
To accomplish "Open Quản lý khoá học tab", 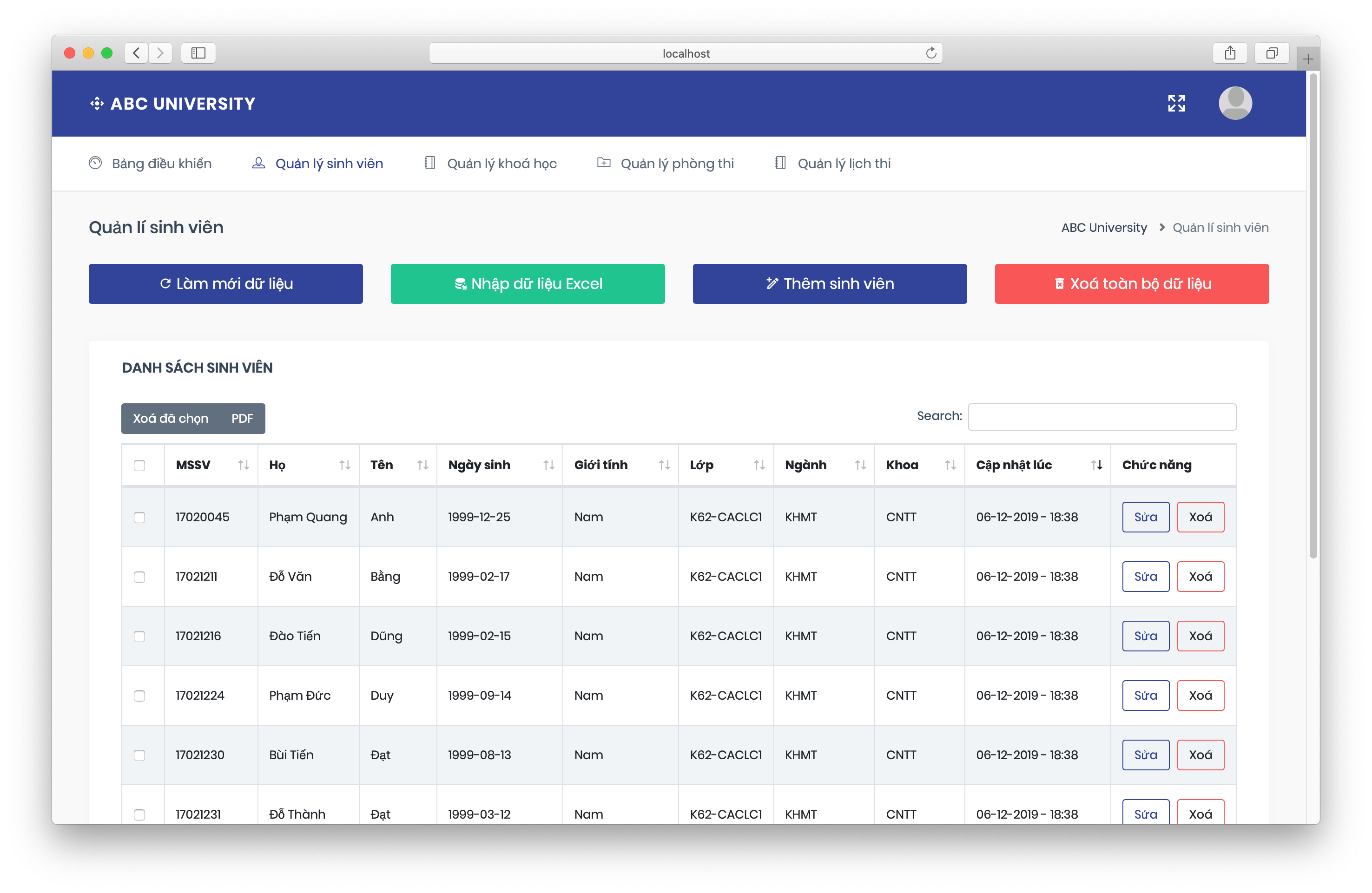I will tap(501, 164).
